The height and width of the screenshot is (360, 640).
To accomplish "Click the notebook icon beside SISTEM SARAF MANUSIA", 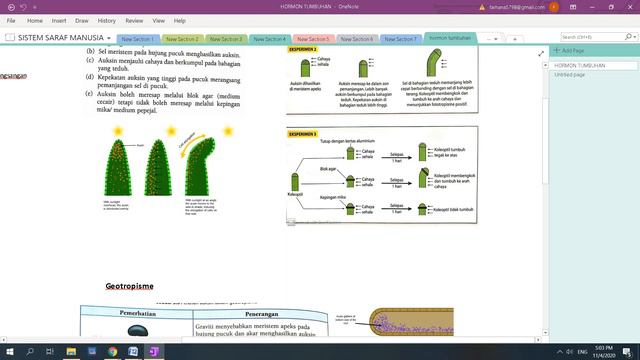I will [10, 38].
